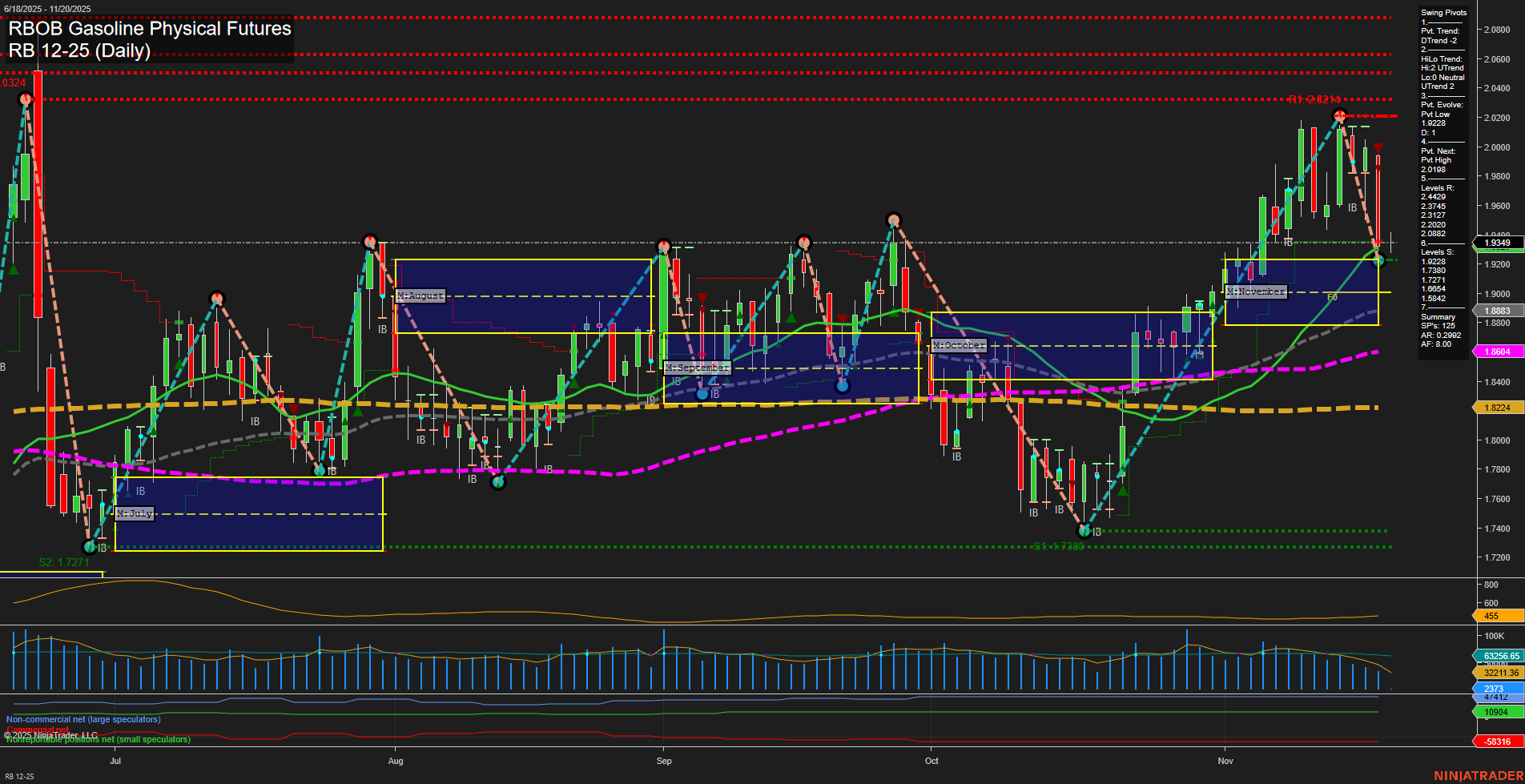Click the highlighted 1.9349 current price marker

[x=1497, y=242]
